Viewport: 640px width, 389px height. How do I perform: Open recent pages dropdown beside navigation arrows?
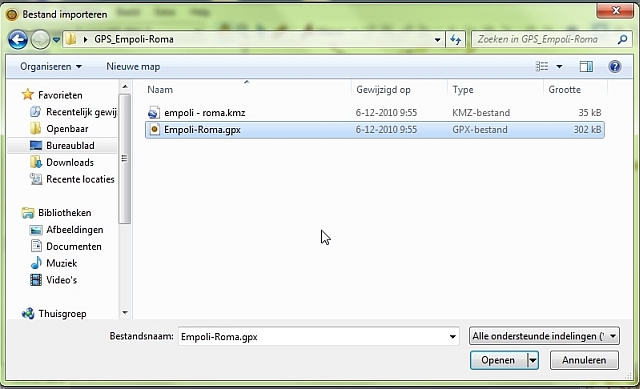[x=56, y=40]
